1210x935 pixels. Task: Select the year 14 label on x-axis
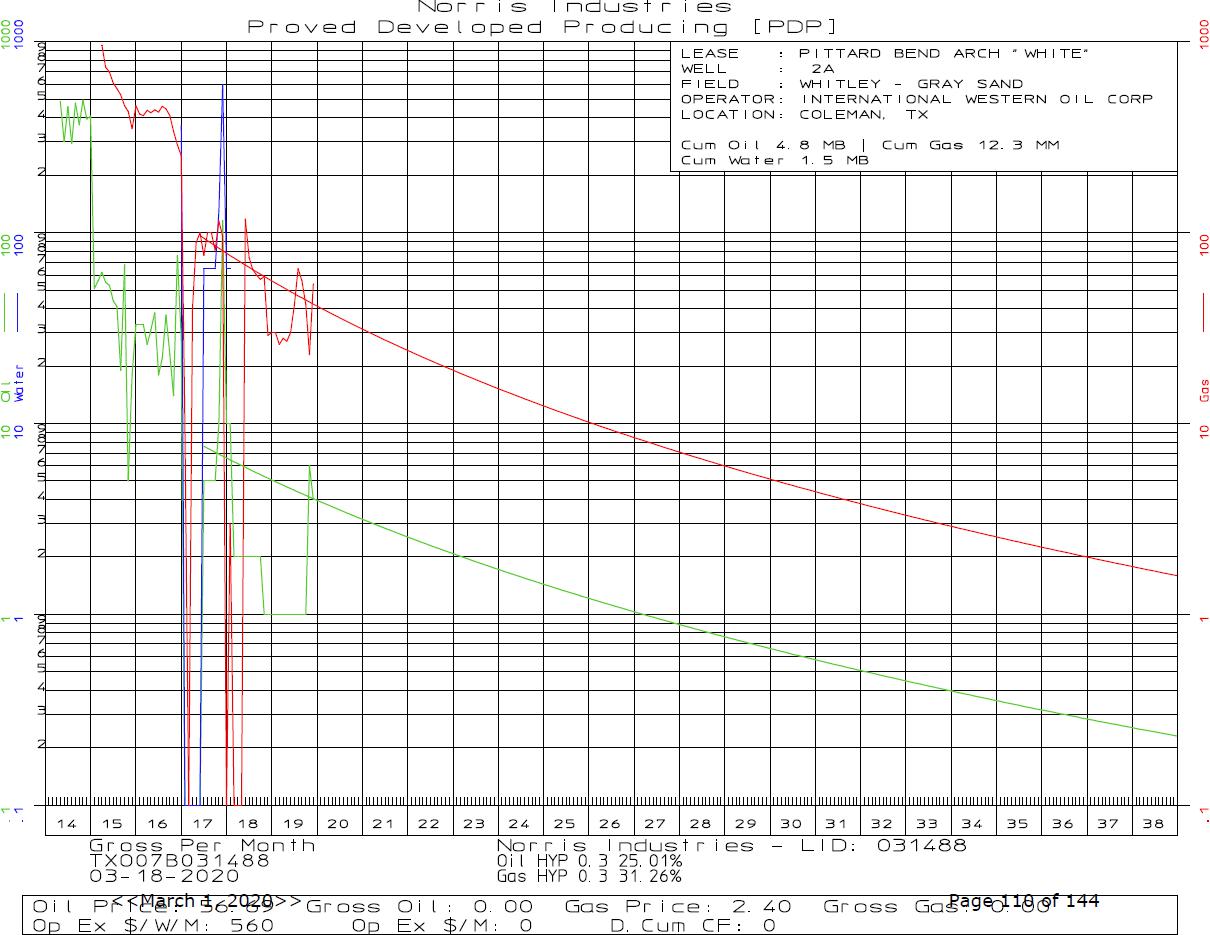67,824
